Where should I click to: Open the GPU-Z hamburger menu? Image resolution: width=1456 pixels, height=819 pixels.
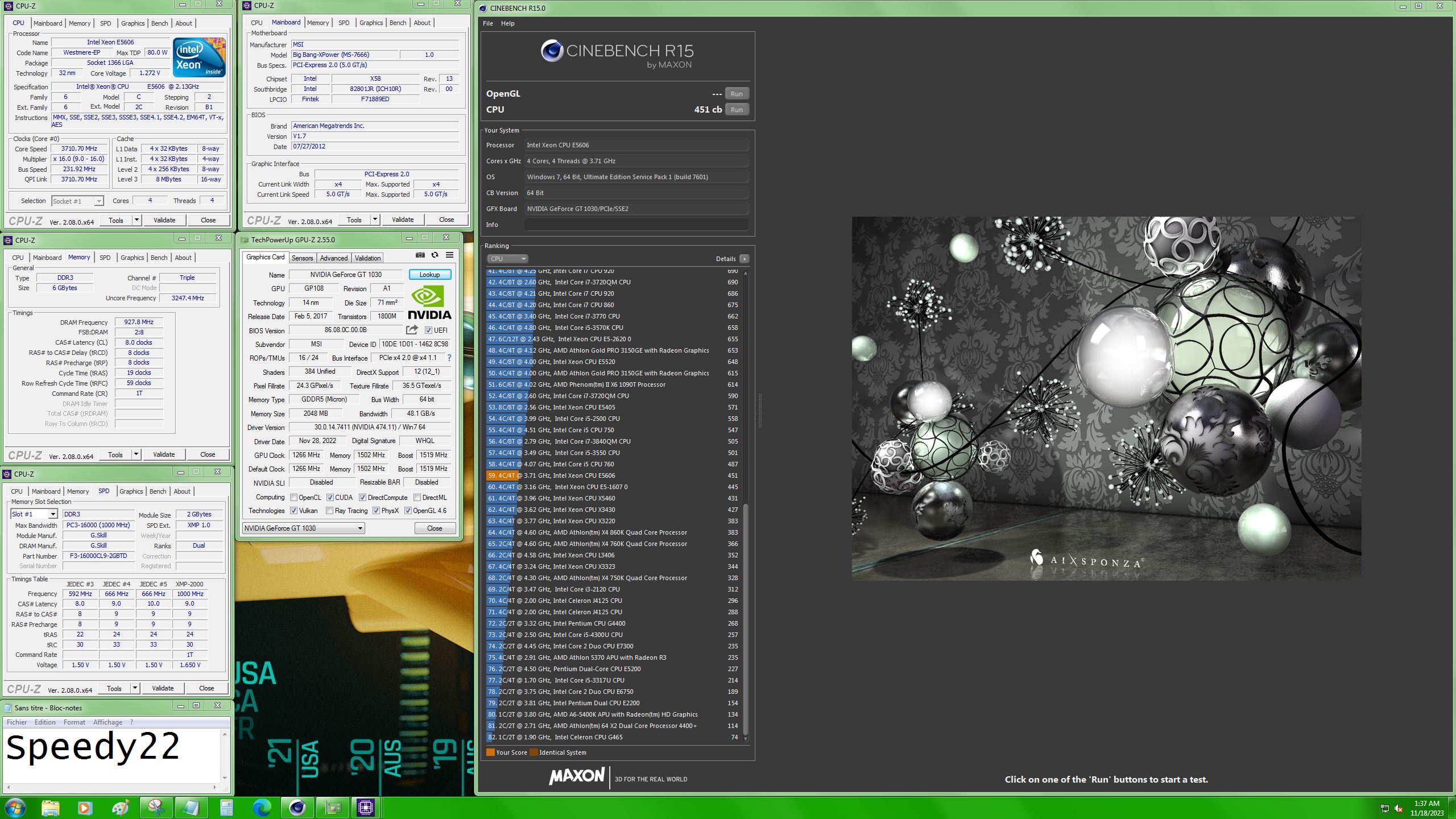tap(449, 255)
